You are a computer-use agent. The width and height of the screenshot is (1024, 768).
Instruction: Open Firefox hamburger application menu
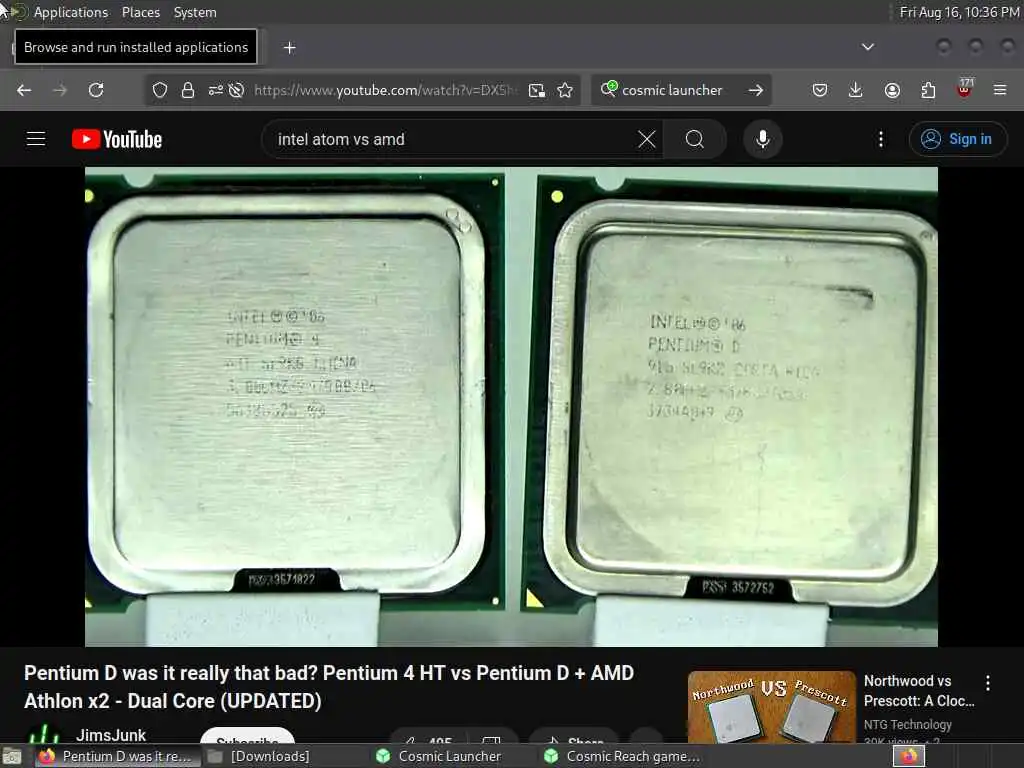(1000, 90)
